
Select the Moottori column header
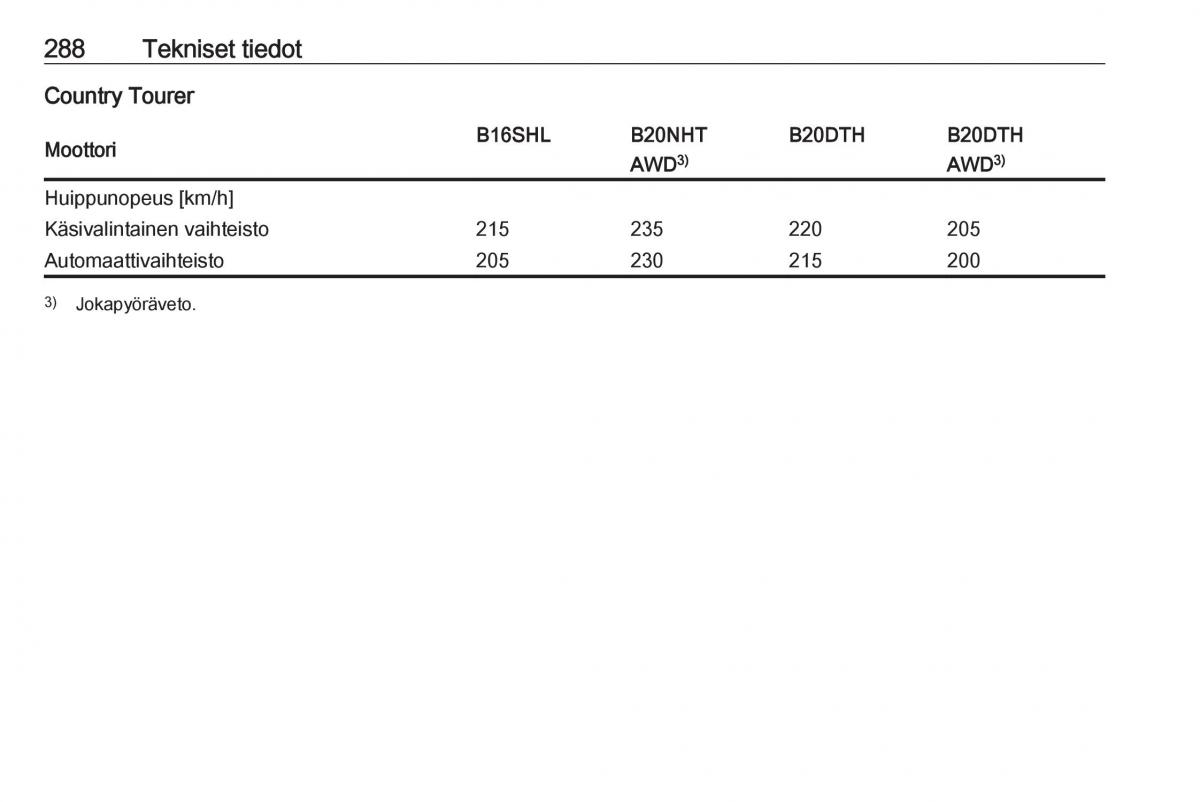click(80, 150)
